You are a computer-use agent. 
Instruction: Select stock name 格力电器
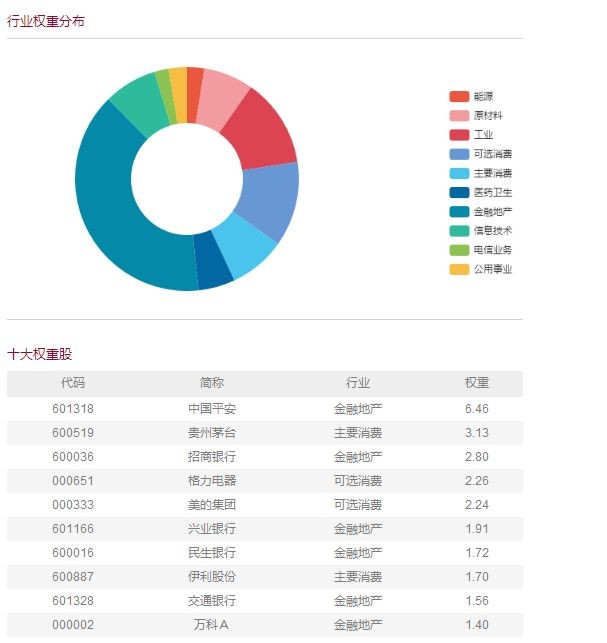[x=212, y=481]
